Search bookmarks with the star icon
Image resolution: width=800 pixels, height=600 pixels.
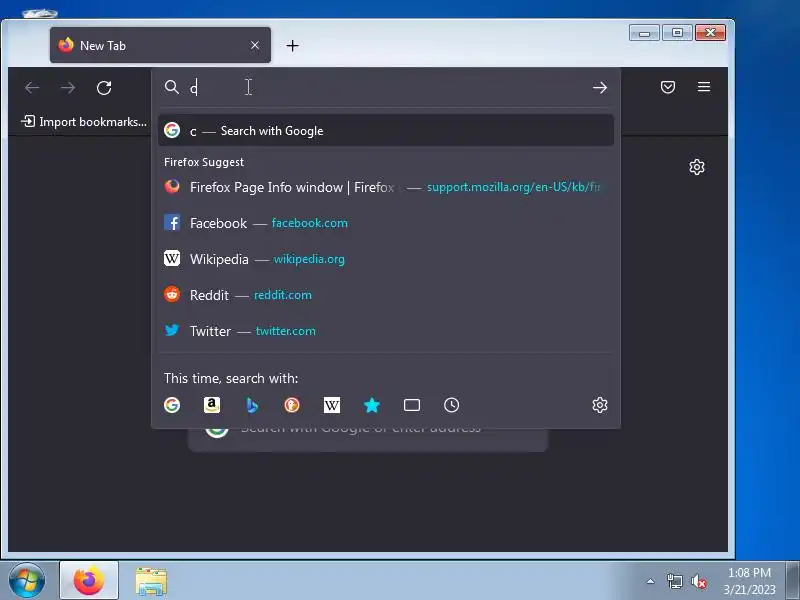coord(372,405)
